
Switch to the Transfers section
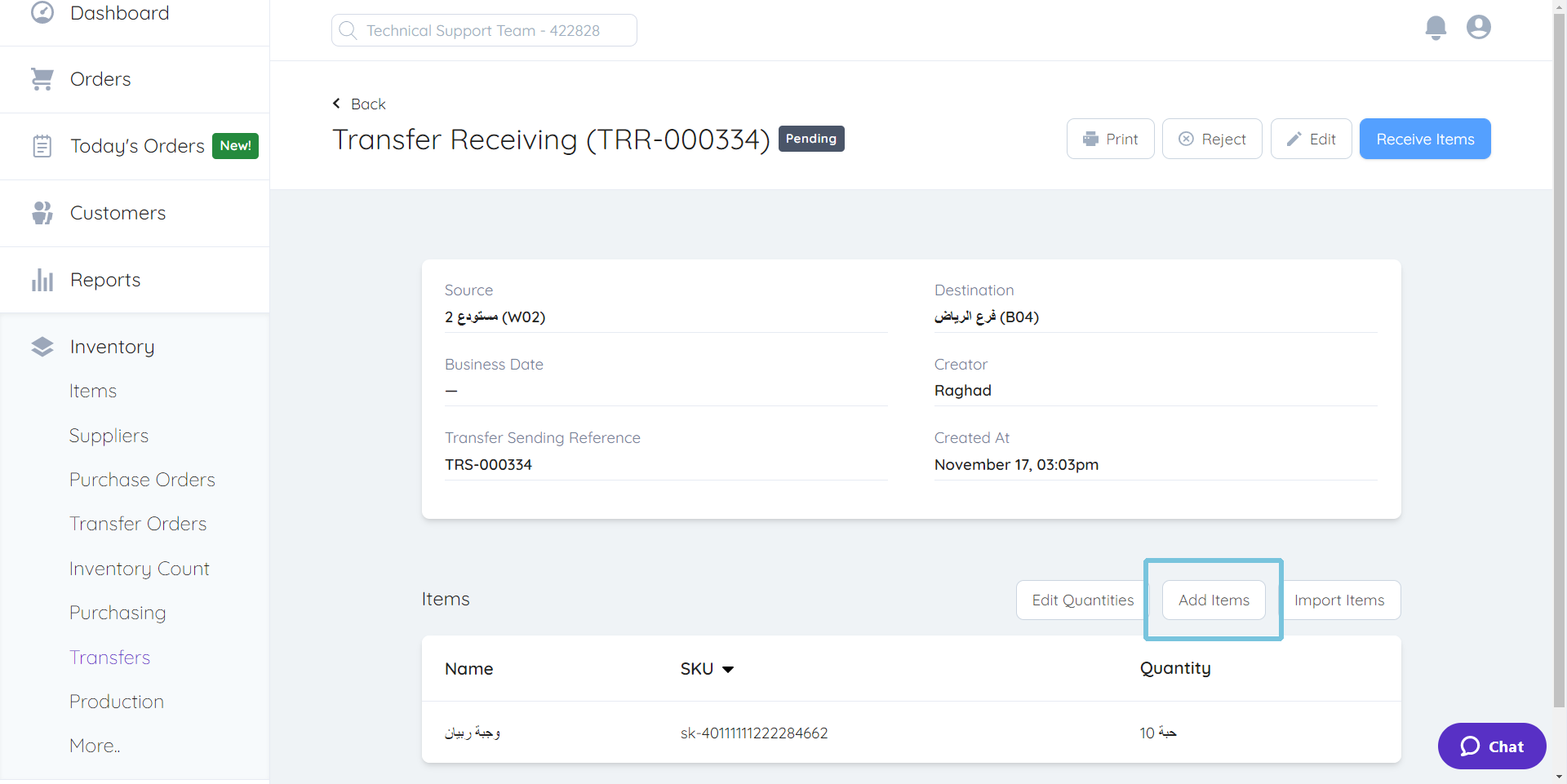click(109, 657)
